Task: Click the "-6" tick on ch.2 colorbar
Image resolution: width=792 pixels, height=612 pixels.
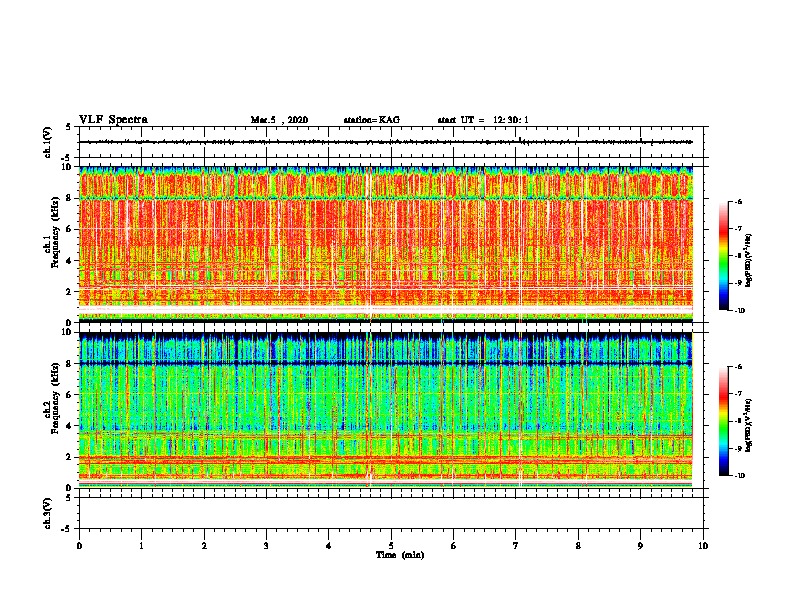Action: pos(738,367)
